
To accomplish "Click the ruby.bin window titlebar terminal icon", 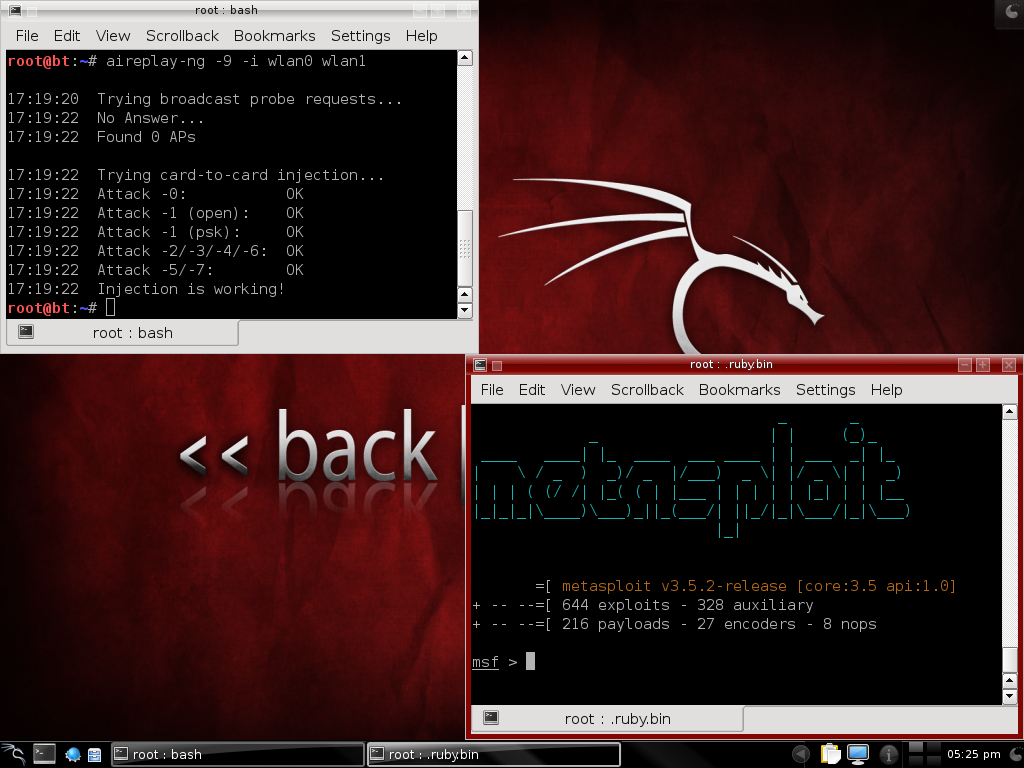I will point(481,365).
